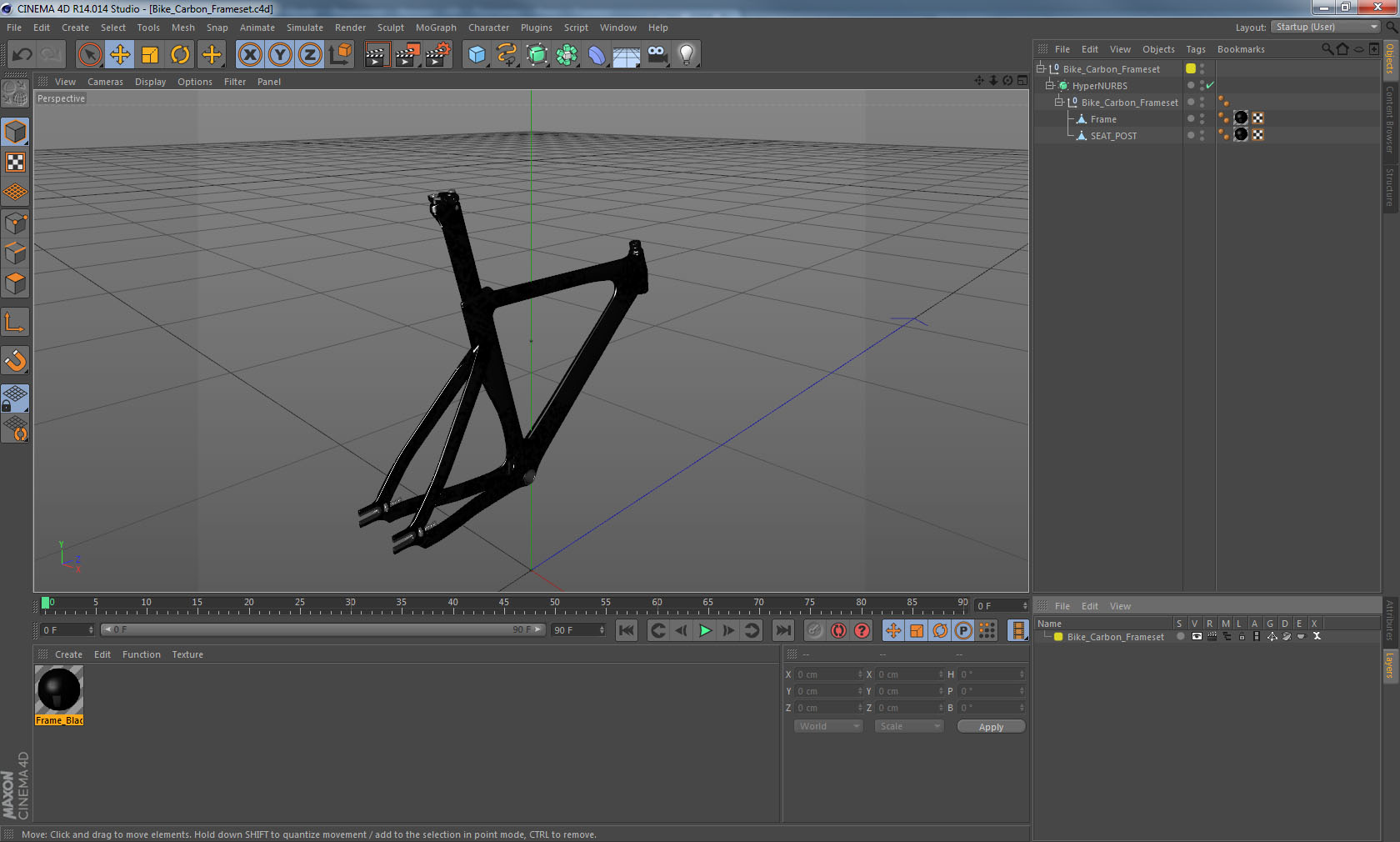Open the deformer objects icon
This screenshot has width=1400, height=842.
[597, 55]
